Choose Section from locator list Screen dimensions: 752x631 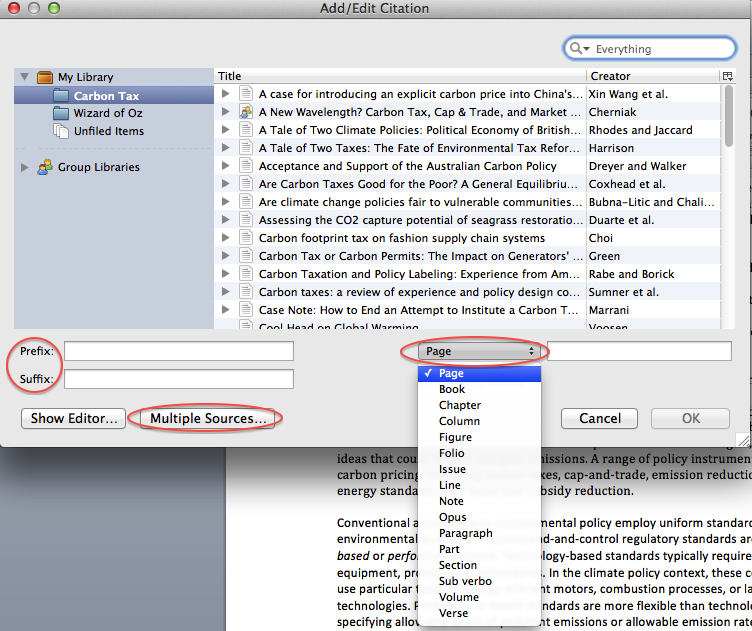(x=479, y=565)
